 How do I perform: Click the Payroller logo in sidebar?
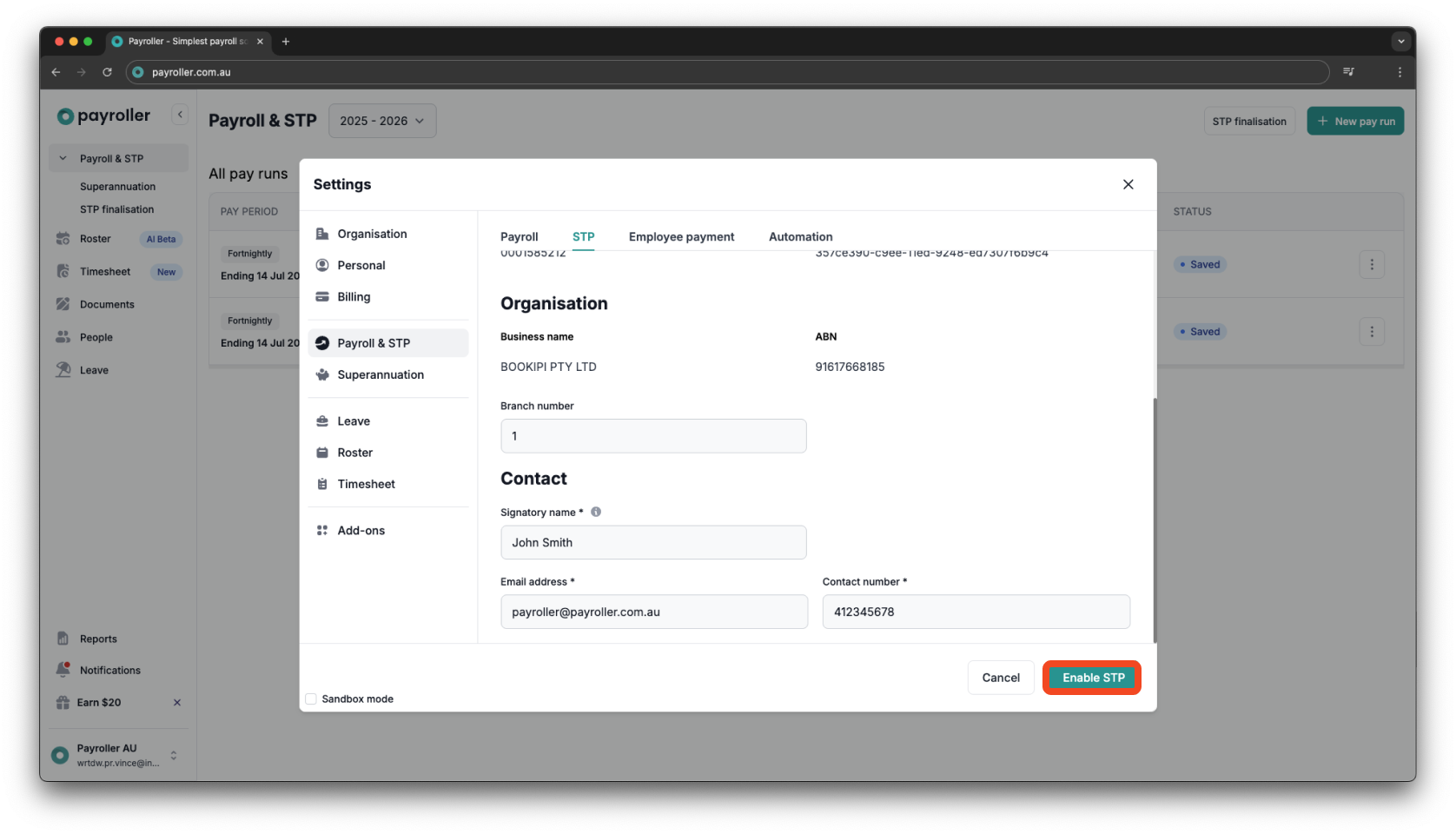(103, 116)
